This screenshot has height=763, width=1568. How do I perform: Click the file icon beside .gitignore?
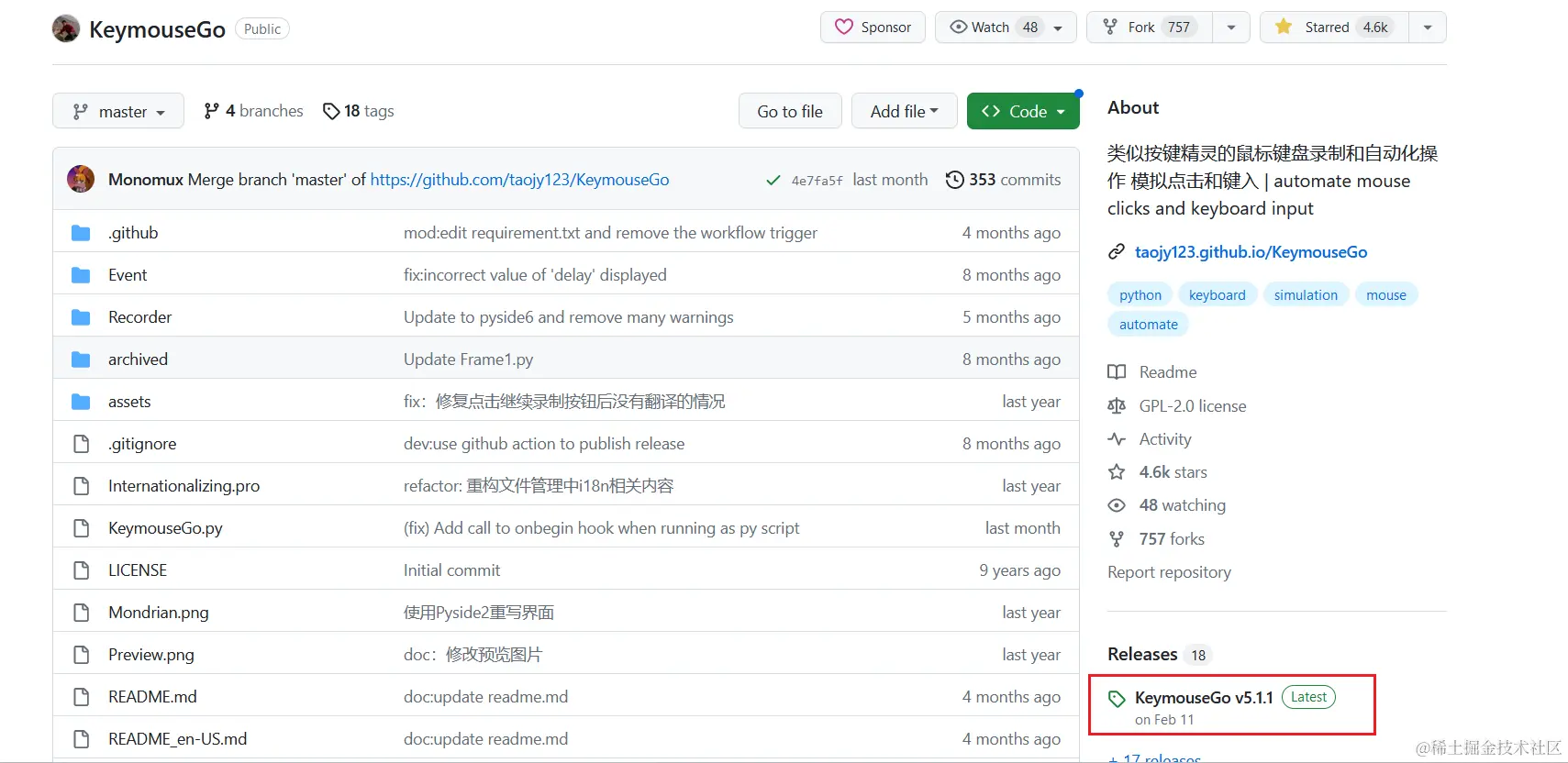(x=81, y=444)
